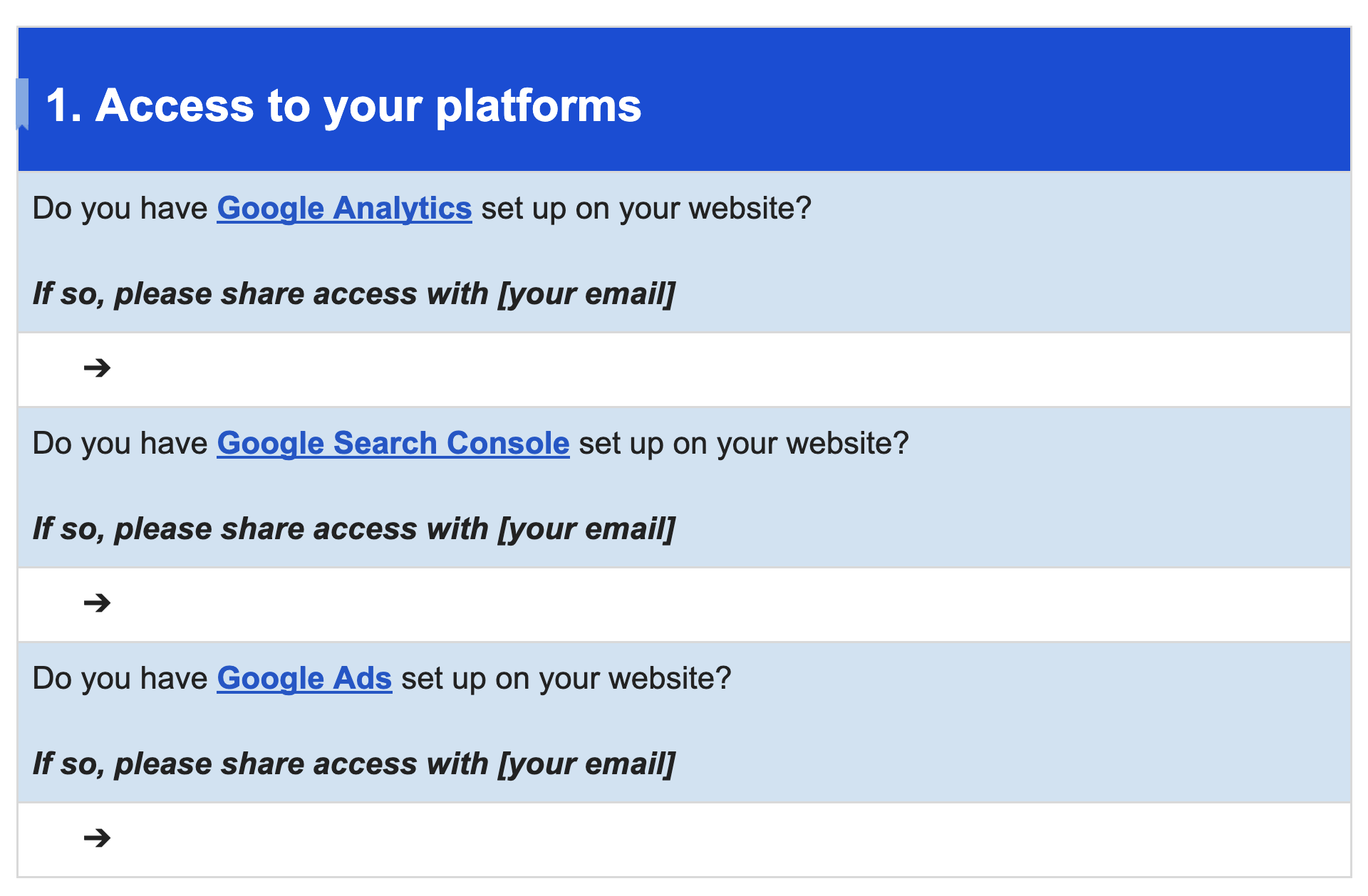
Task: Click 'Do you have' text before Google Analytics
Action: pos(120,209)
